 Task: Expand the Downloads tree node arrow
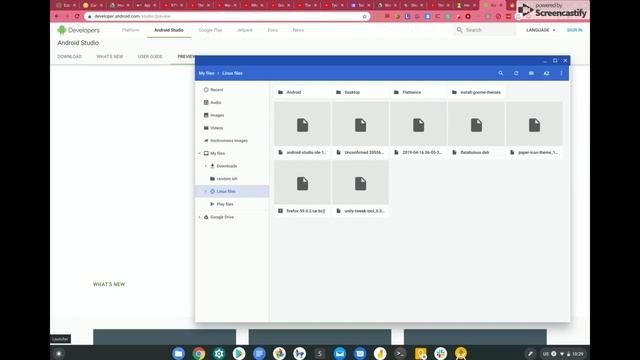tap(206, 166)
